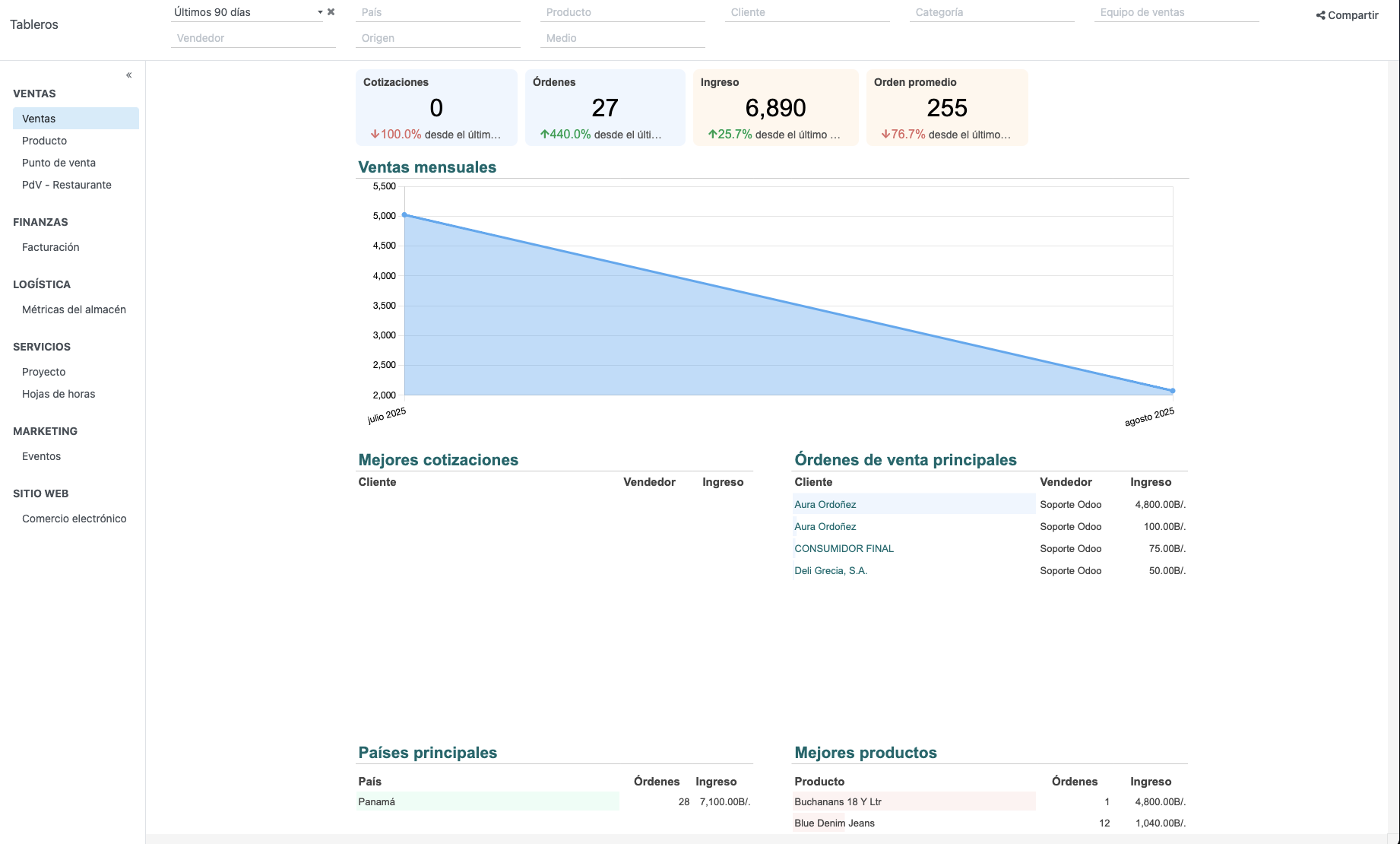The width and height of the screenshot is (1400, 844).
Task: Select Comercio electrónico in sidebar
Action: click(x=74, y=519)
